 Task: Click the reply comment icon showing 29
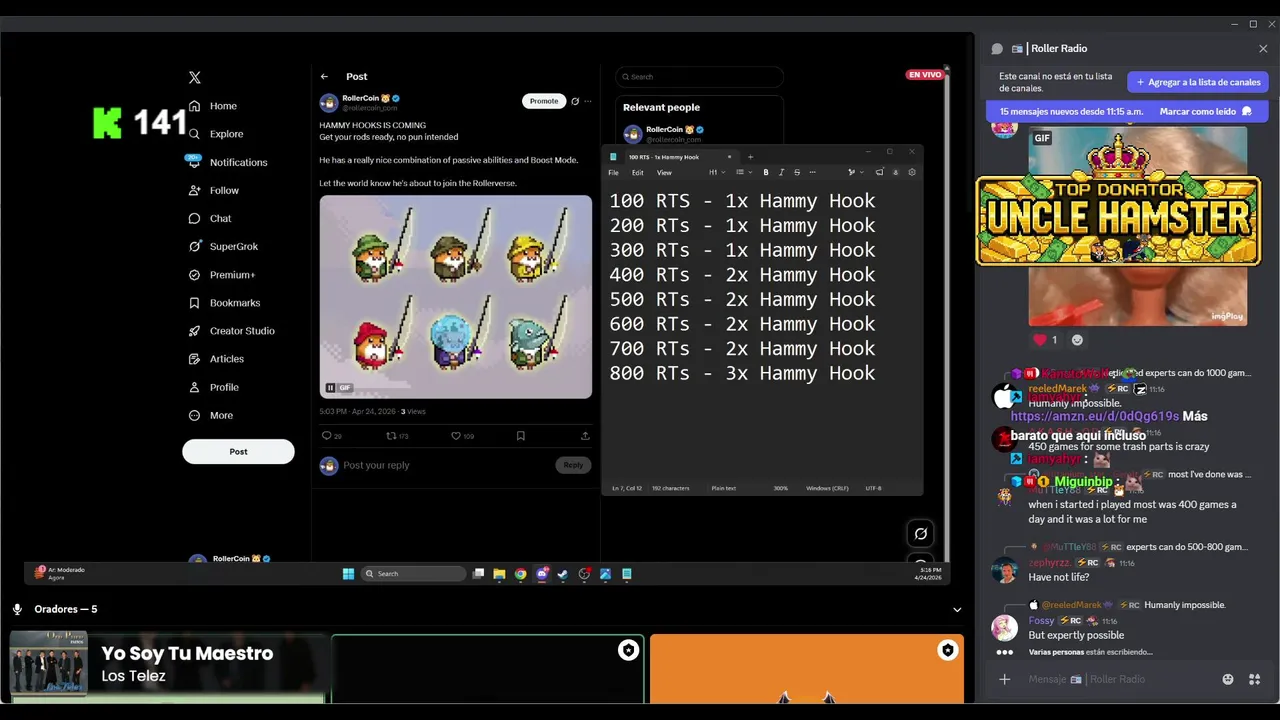[x=326, y=436]
